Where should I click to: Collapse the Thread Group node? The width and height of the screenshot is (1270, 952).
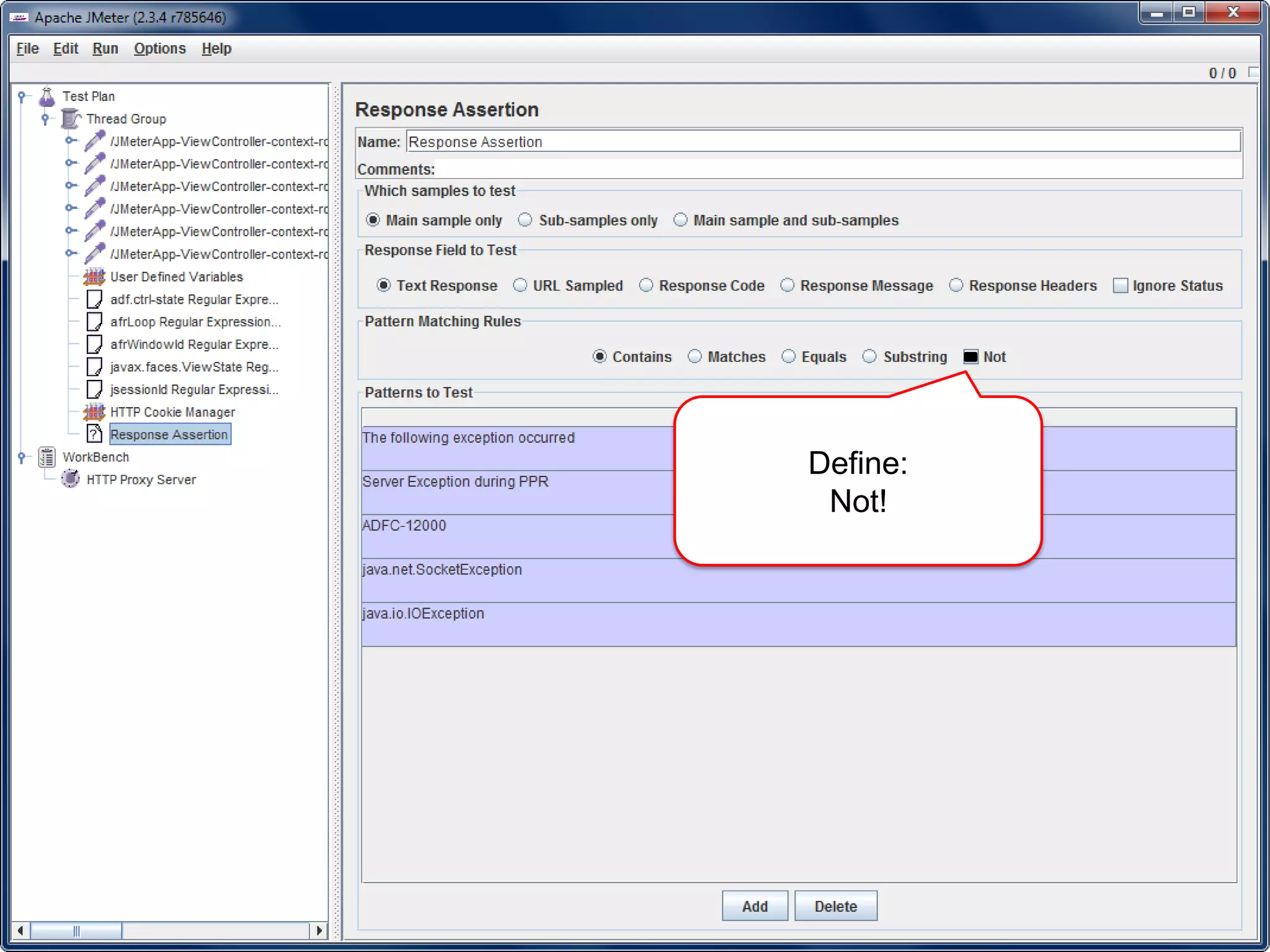[45, 118]
